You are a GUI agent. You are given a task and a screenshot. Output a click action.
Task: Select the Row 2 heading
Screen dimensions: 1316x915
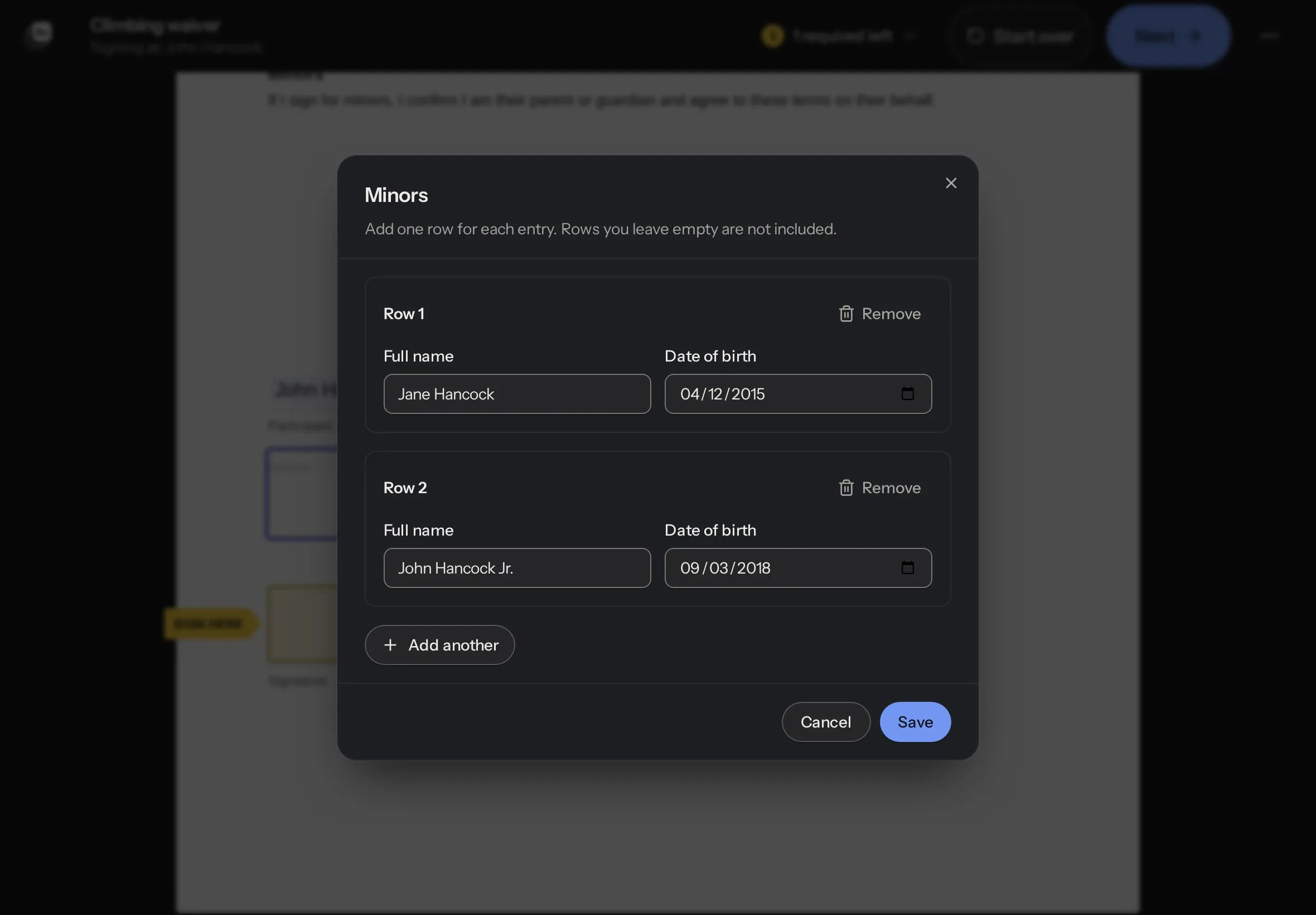pos(405,488)
